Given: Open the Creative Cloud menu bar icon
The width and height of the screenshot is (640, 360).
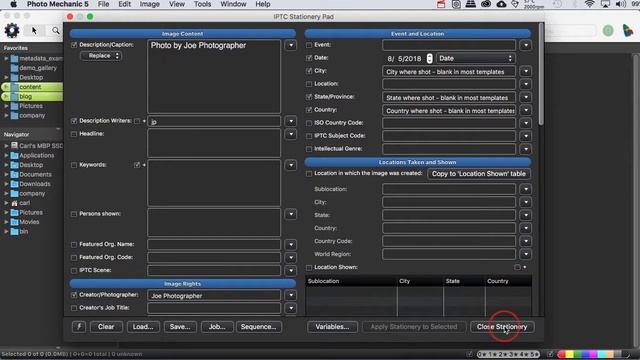Looking at the screenshot, I should coord(486,4).
